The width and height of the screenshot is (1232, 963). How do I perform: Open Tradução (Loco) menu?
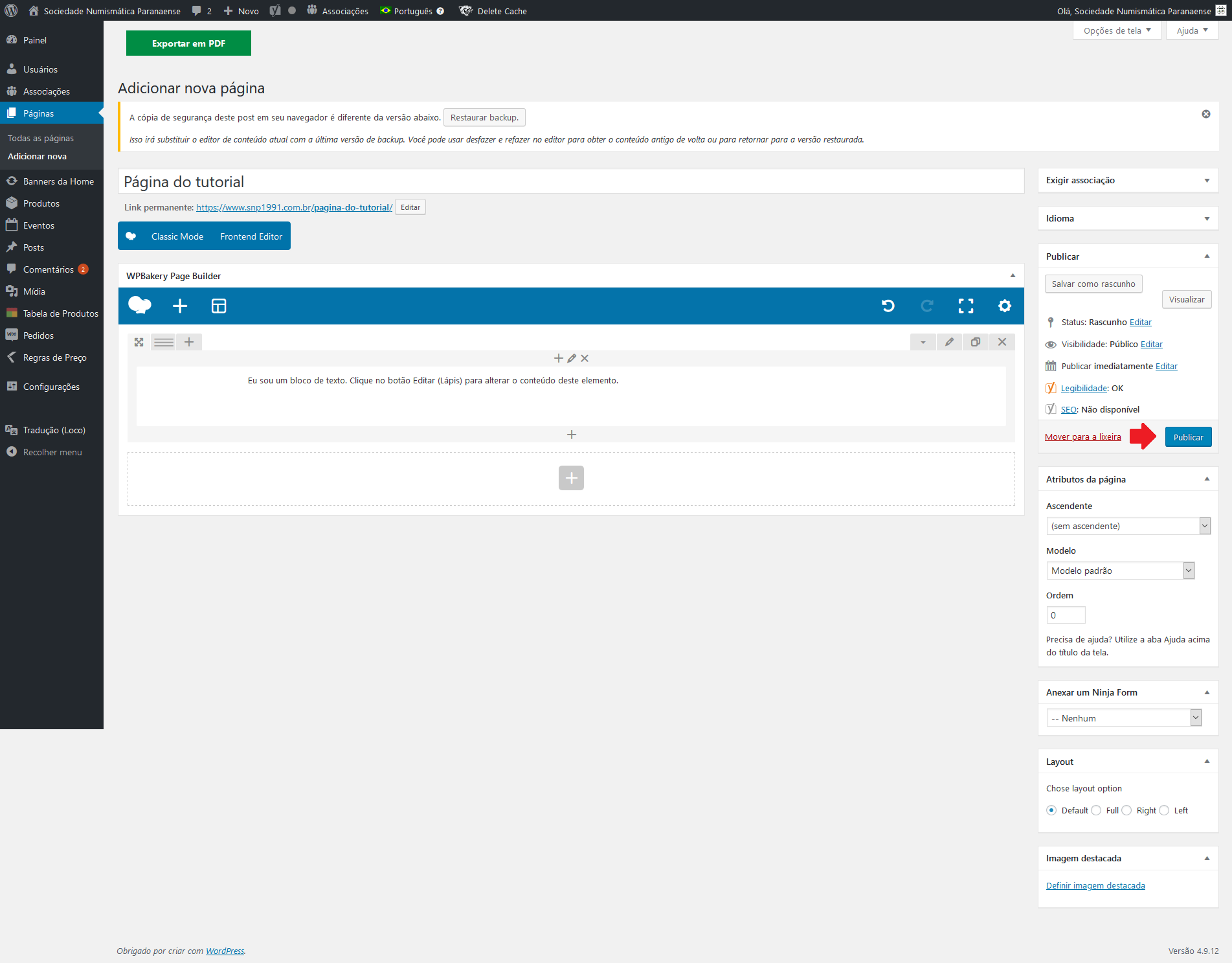52,430
